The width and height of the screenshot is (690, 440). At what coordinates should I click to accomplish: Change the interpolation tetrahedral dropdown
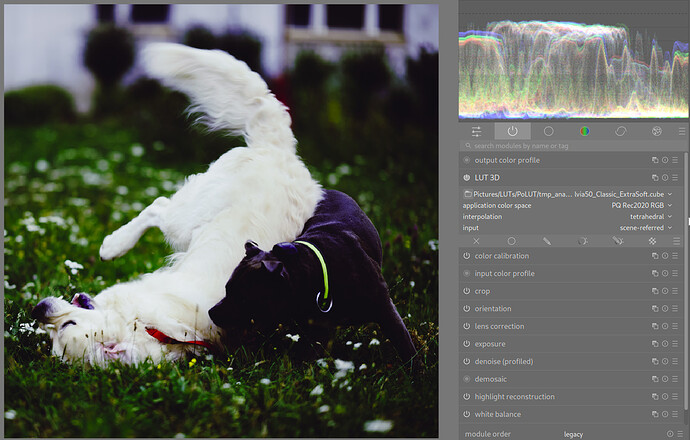point(568,216)
